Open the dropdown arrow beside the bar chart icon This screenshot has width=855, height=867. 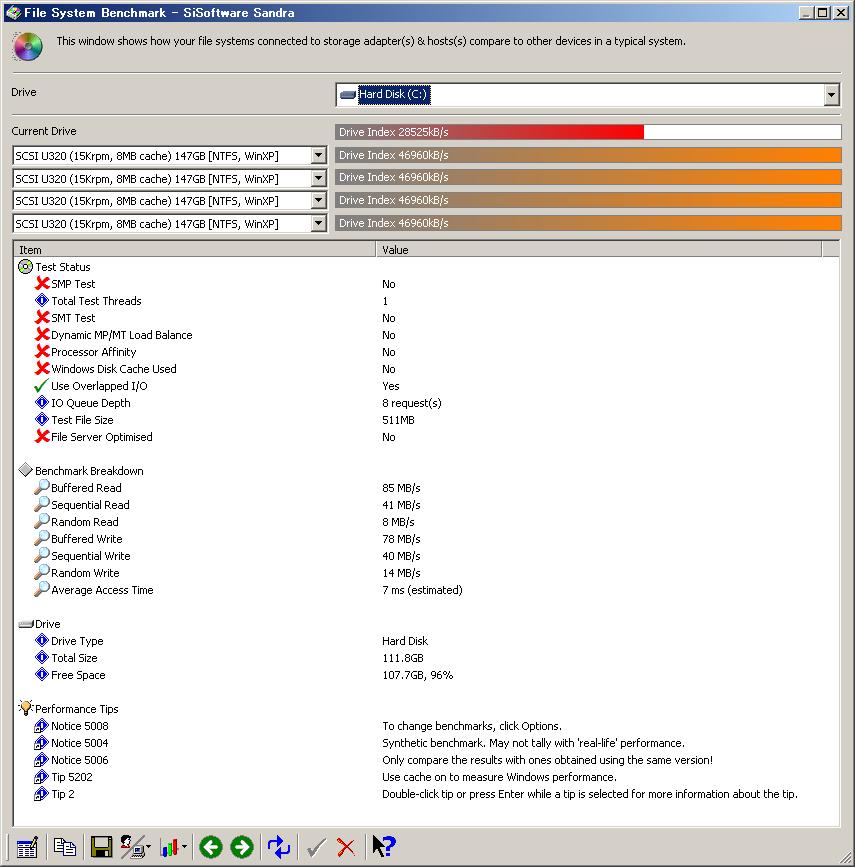click(x=184, y=847)
